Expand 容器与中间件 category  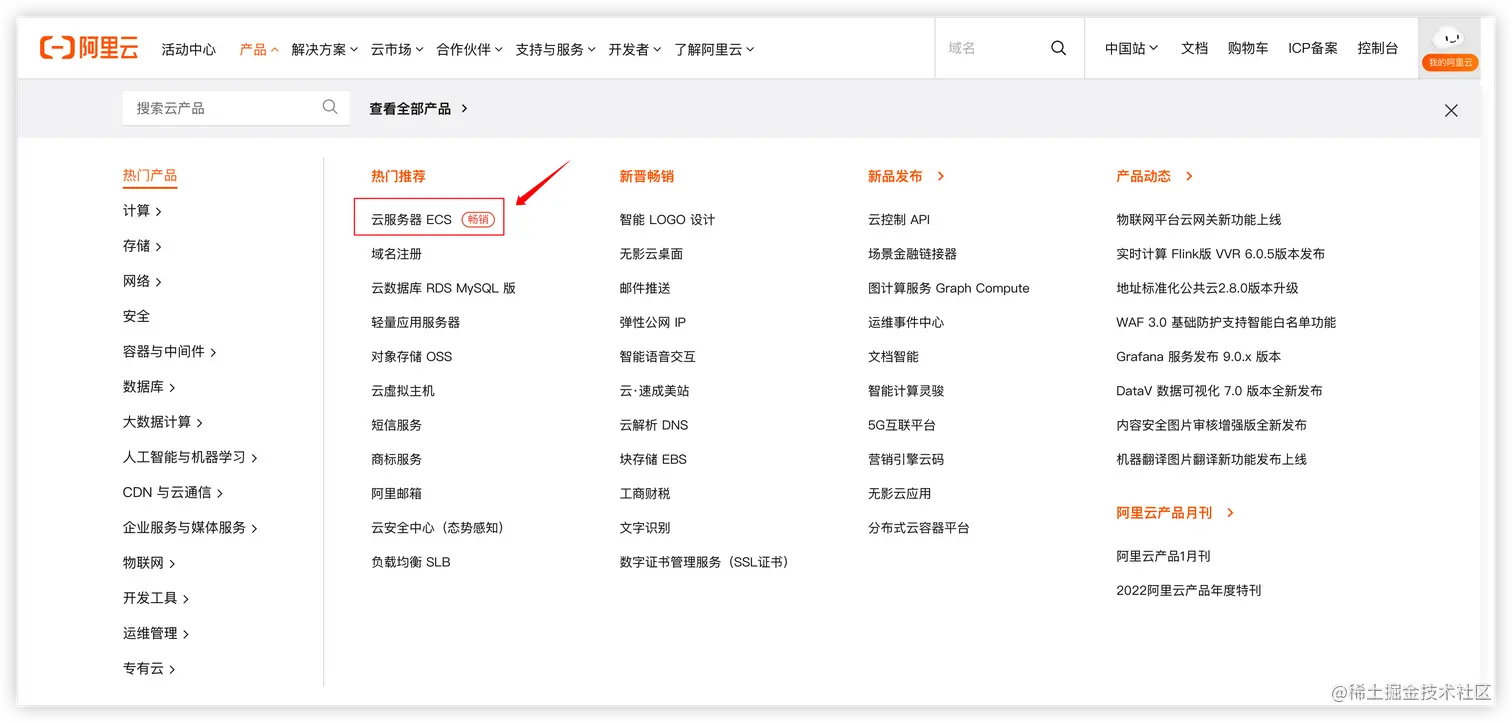[170, 352]
